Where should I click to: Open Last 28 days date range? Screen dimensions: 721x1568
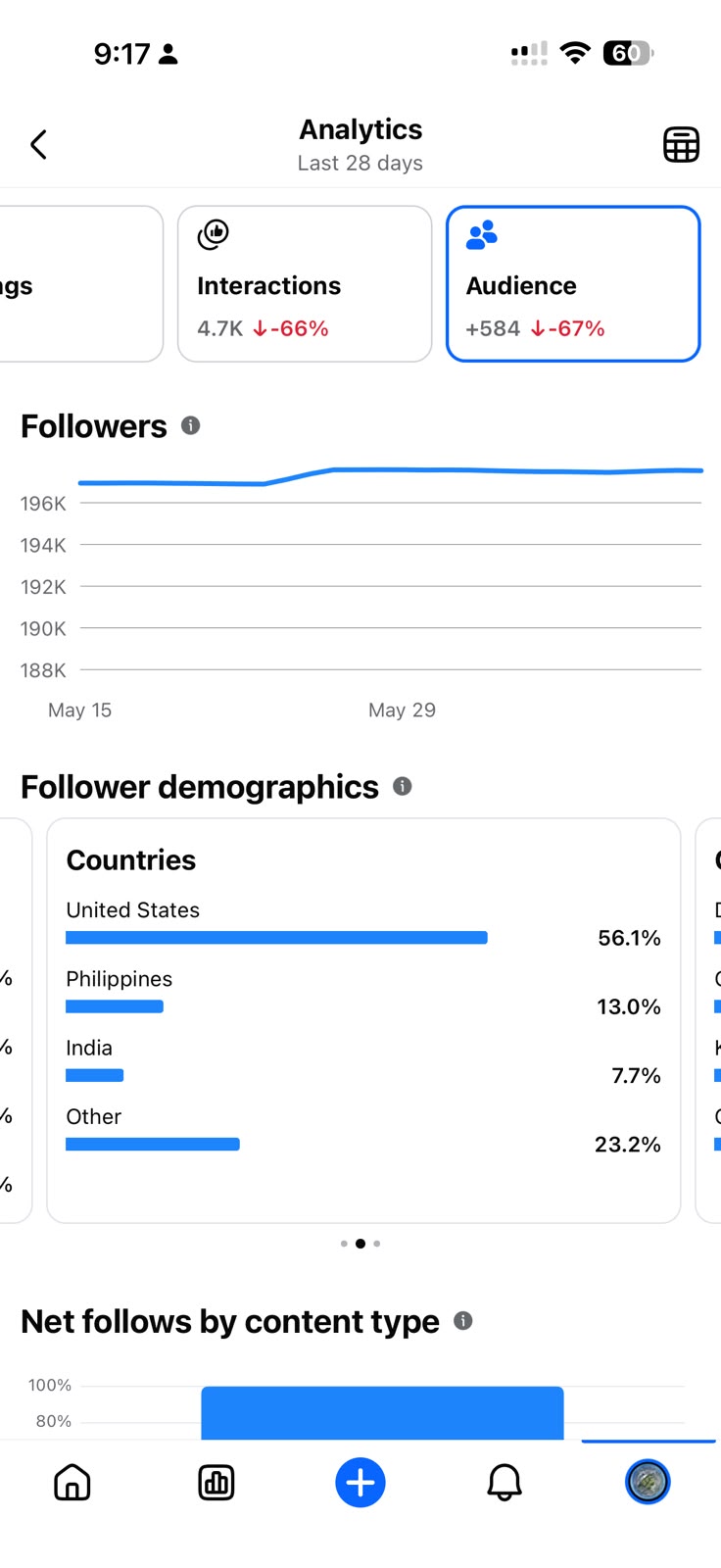(x=360, y=163)
